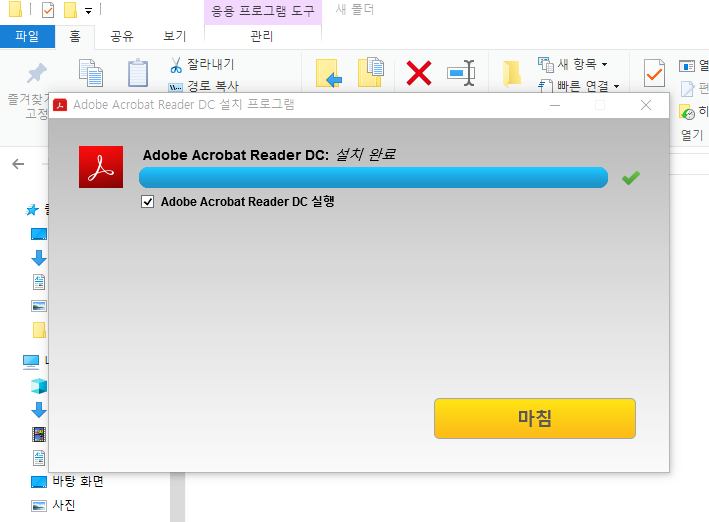Open the 관리 ribbon tab
The height and width of the screenshot is (522, 709).
click(262, 36)
